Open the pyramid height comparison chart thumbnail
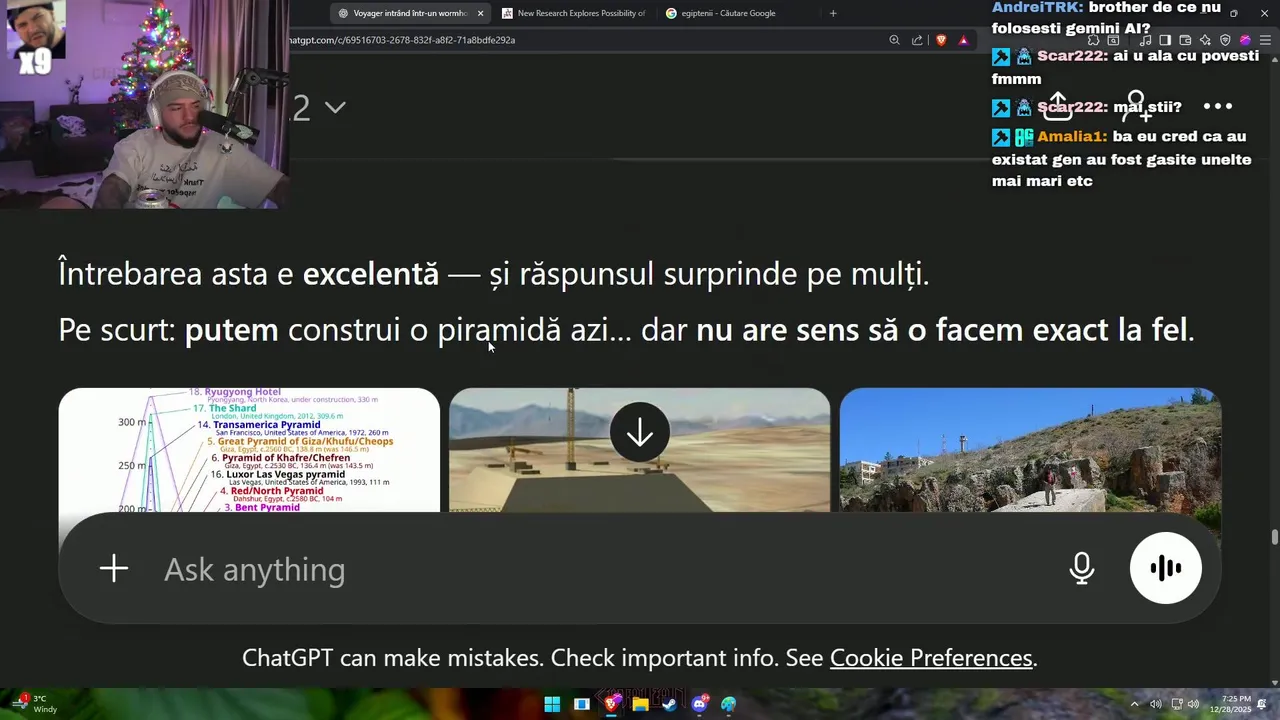This screenshot has height=720, width=1280. [x=249, y=450]
